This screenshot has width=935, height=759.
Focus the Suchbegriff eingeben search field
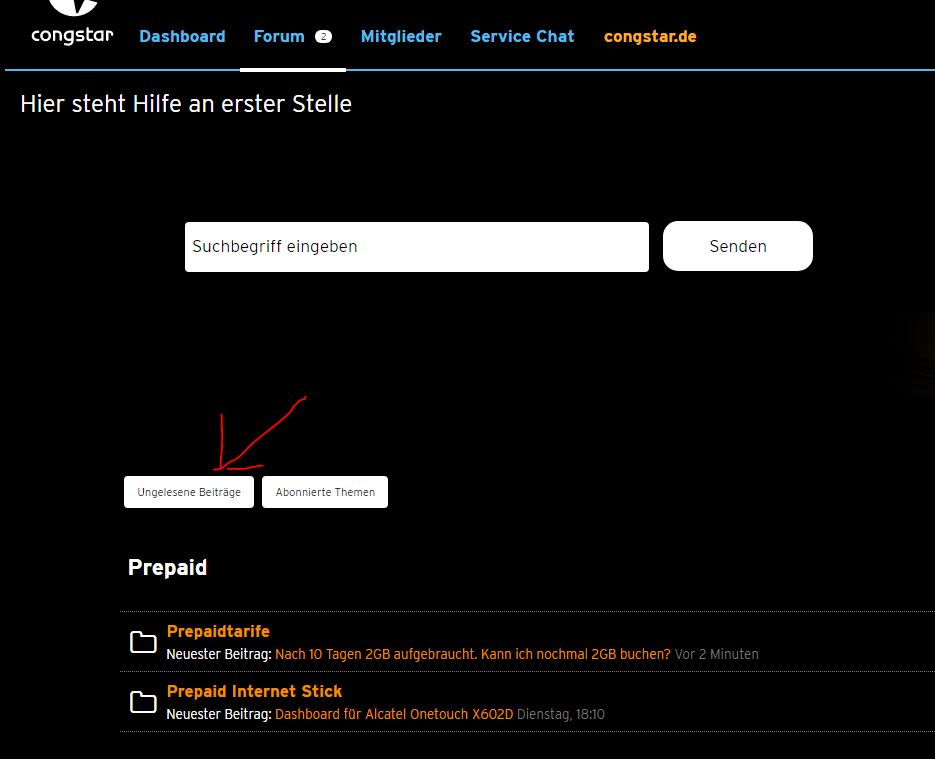[416, 247]
